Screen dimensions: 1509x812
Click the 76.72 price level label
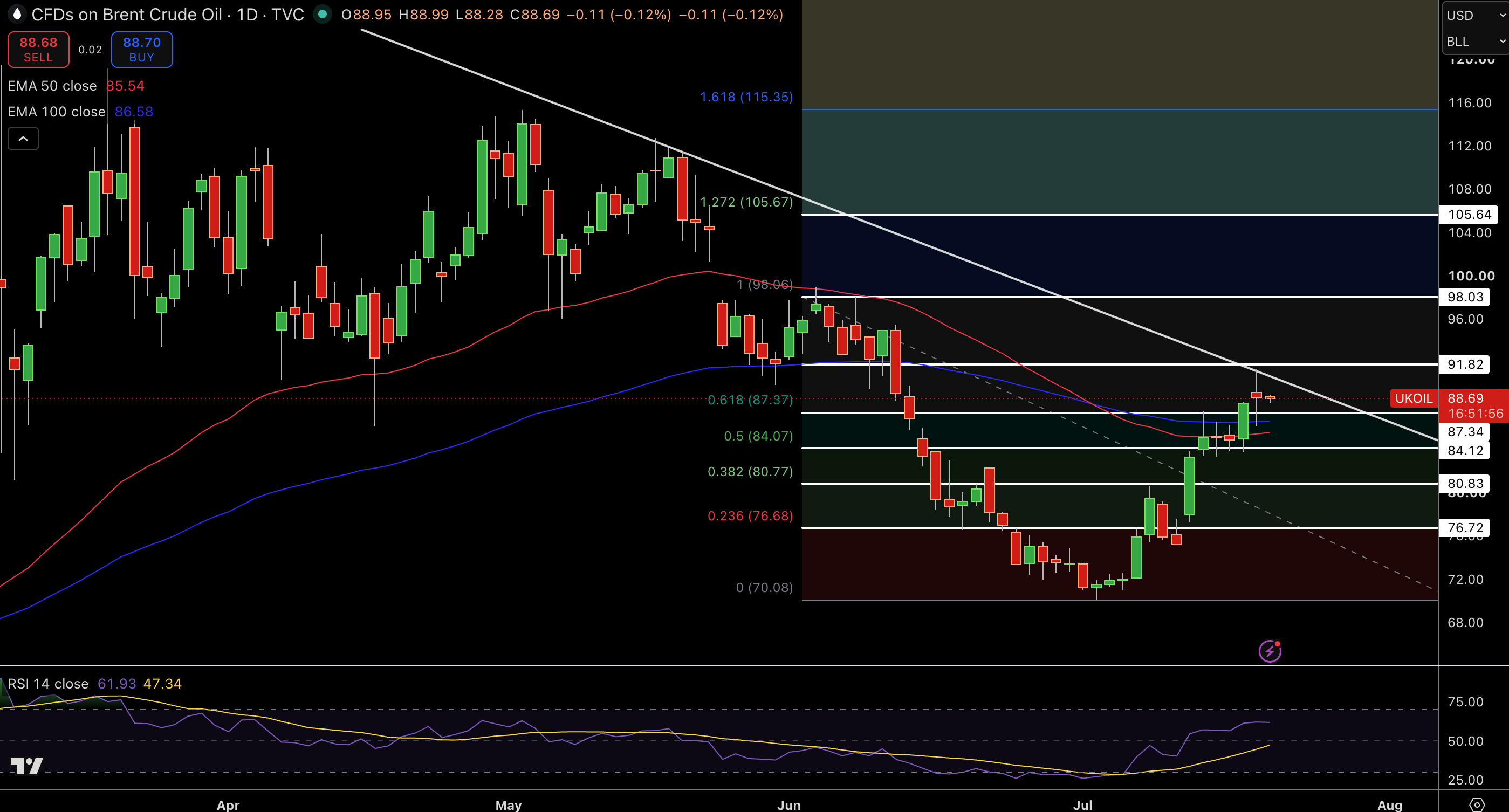1464,527
